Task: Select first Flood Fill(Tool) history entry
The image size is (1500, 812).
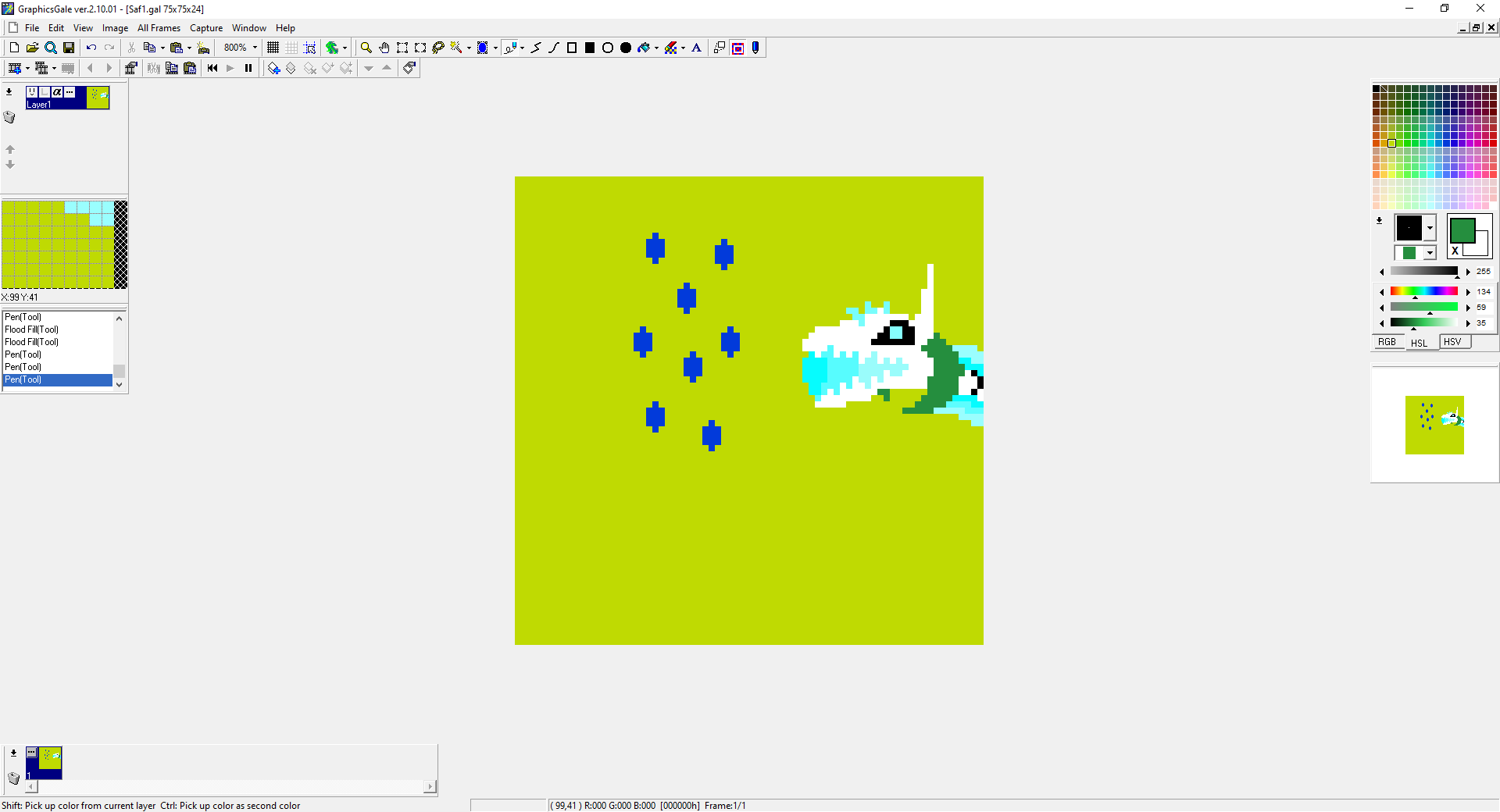Action: click(58, 329)
